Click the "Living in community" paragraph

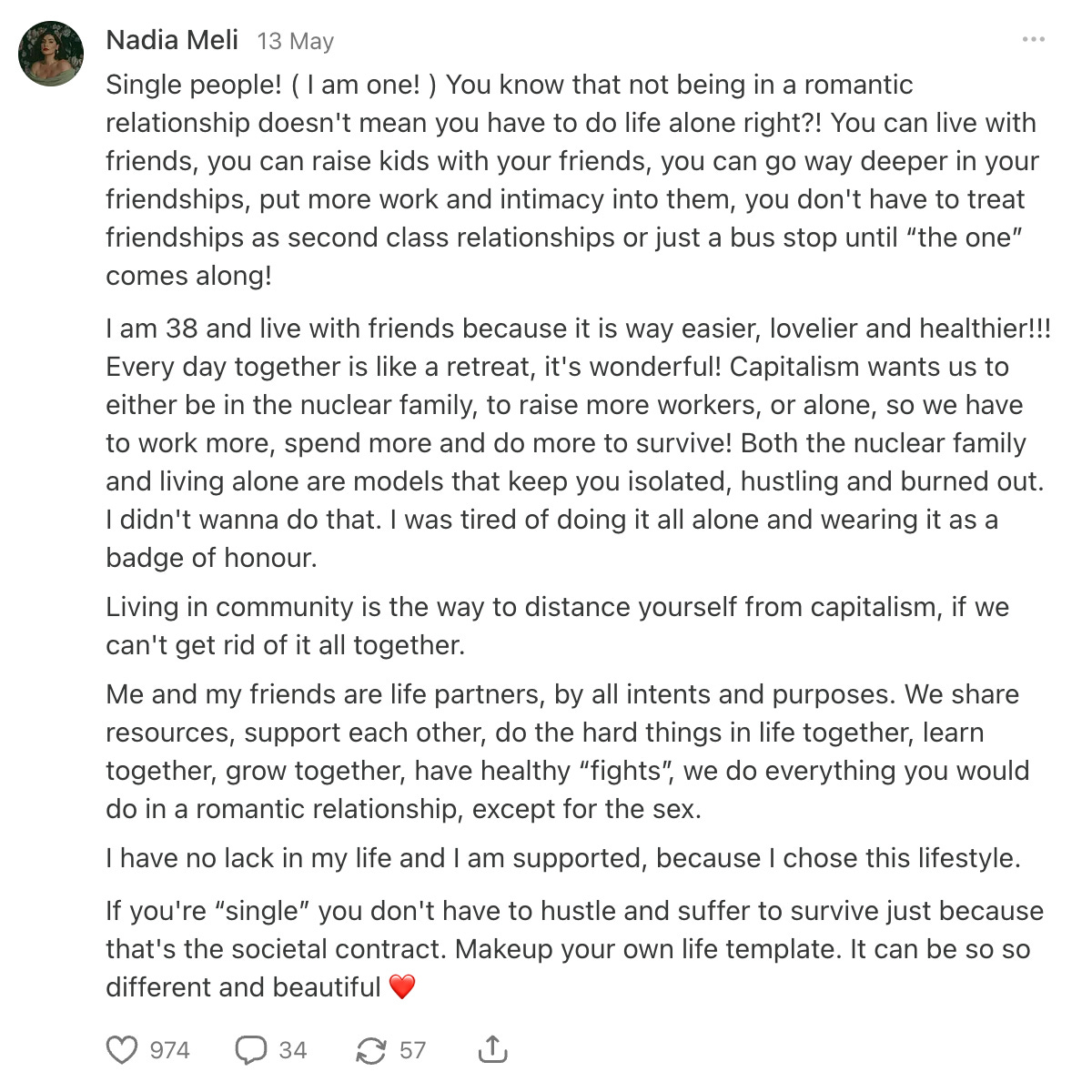coord(557,626)
